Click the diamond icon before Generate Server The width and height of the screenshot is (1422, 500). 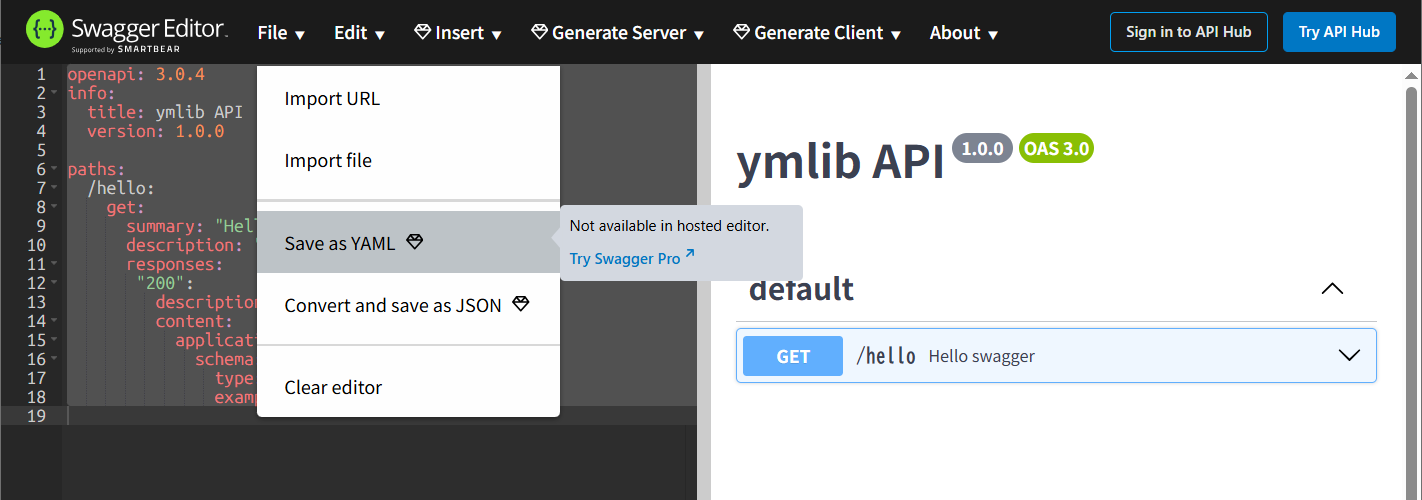539,33
